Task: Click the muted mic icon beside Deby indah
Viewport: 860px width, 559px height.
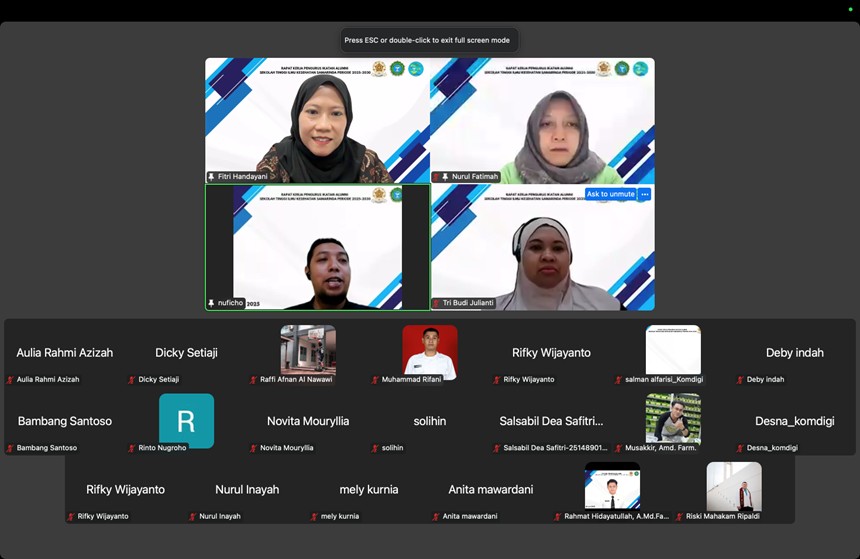Action: [x=740, y=380]
